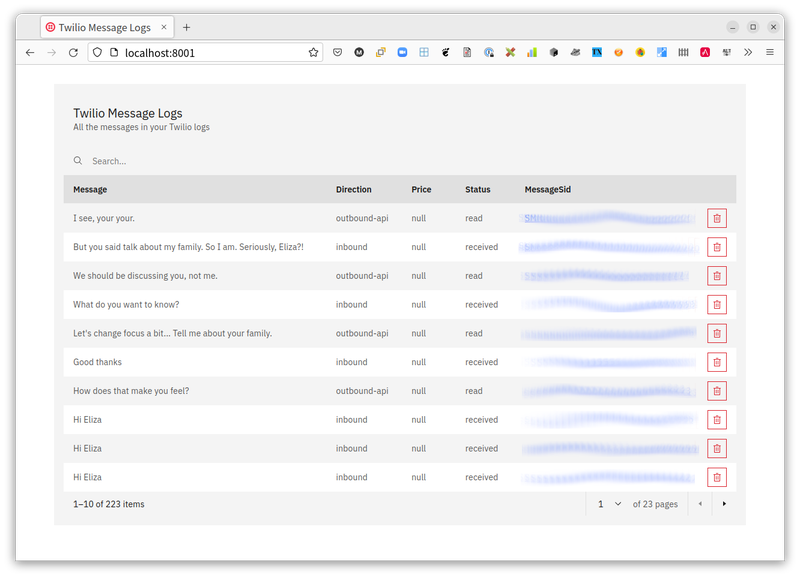The height and width of the screenshot is (578, 800).
Task: Sort by the MessageSid column header
Action: coord(547,189)
